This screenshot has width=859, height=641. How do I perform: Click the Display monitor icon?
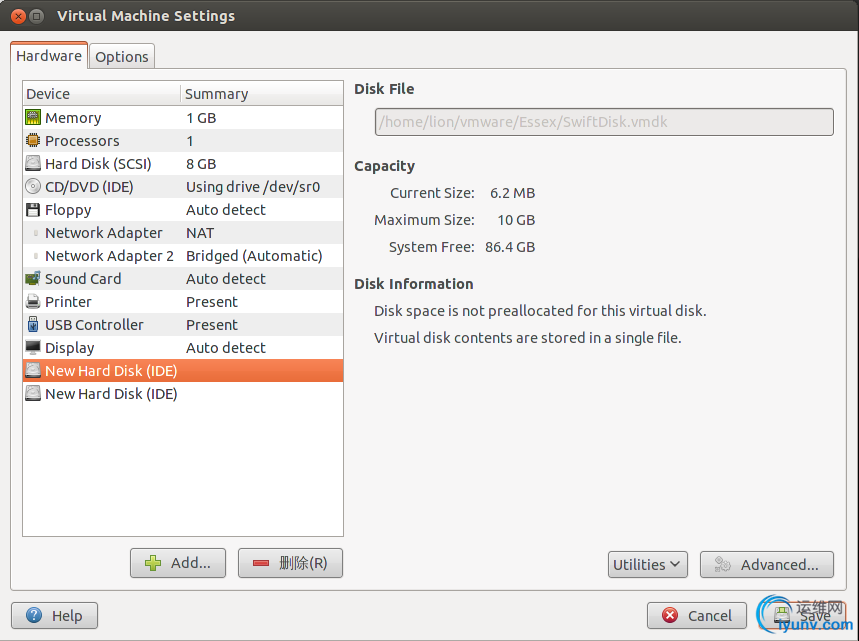(33, 348)
